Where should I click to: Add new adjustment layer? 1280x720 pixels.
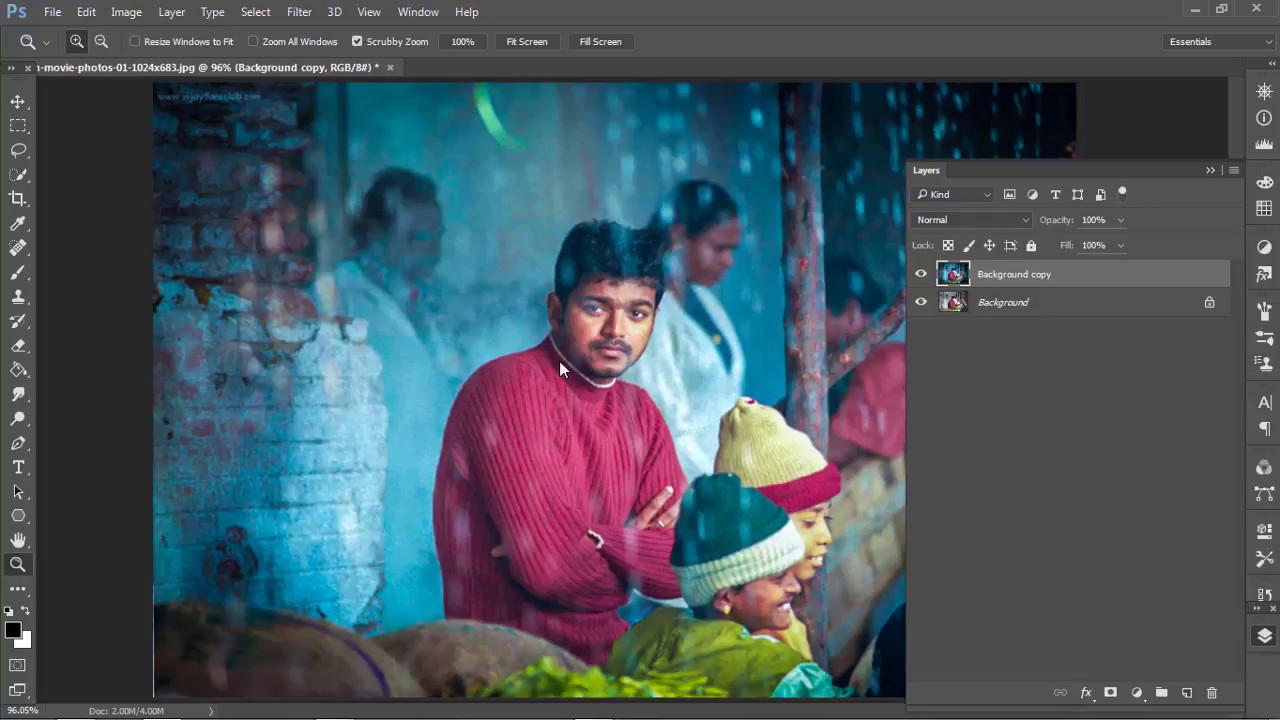click(1136, 693)
